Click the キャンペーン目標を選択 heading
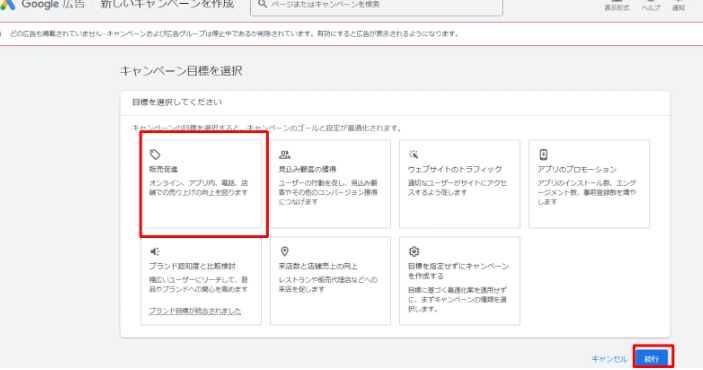 (181, 71)
